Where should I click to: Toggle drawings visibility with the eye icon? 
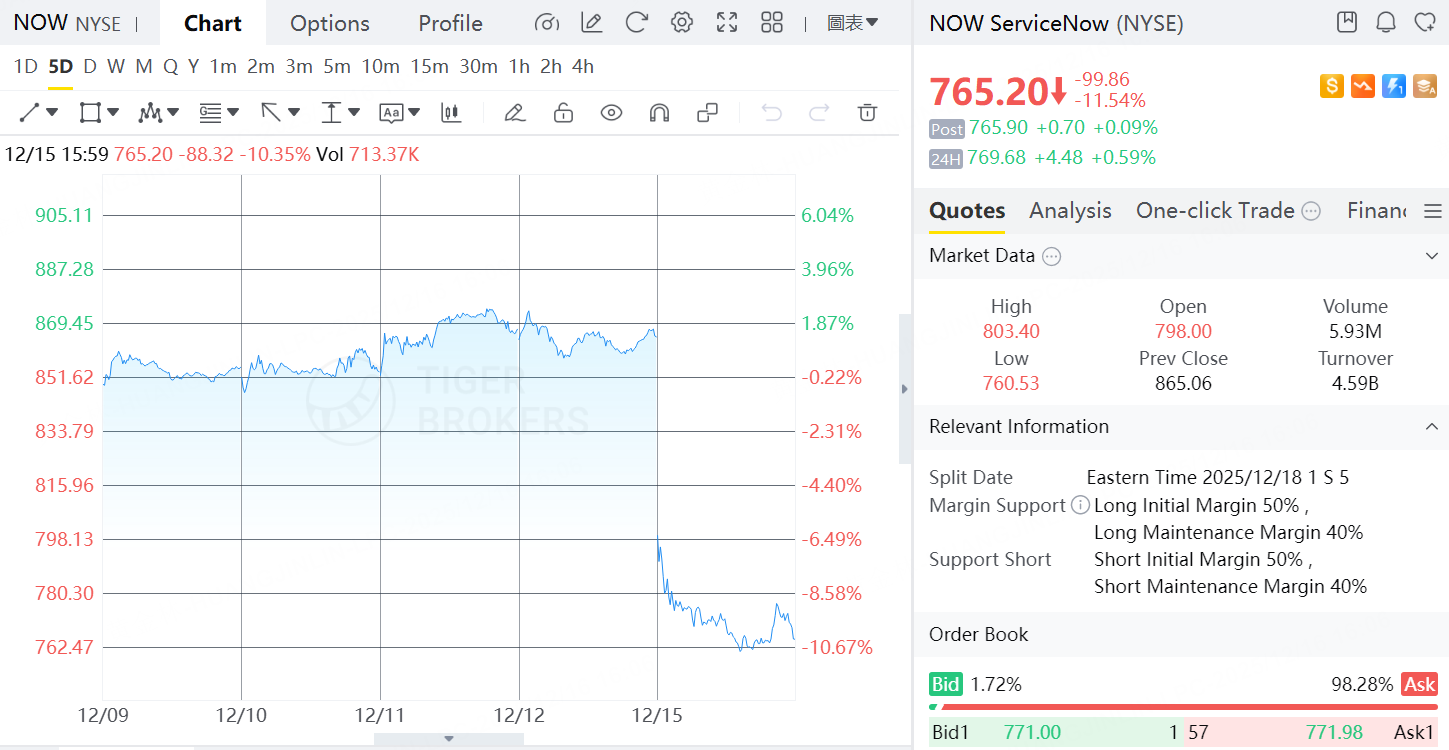[611, 113]
